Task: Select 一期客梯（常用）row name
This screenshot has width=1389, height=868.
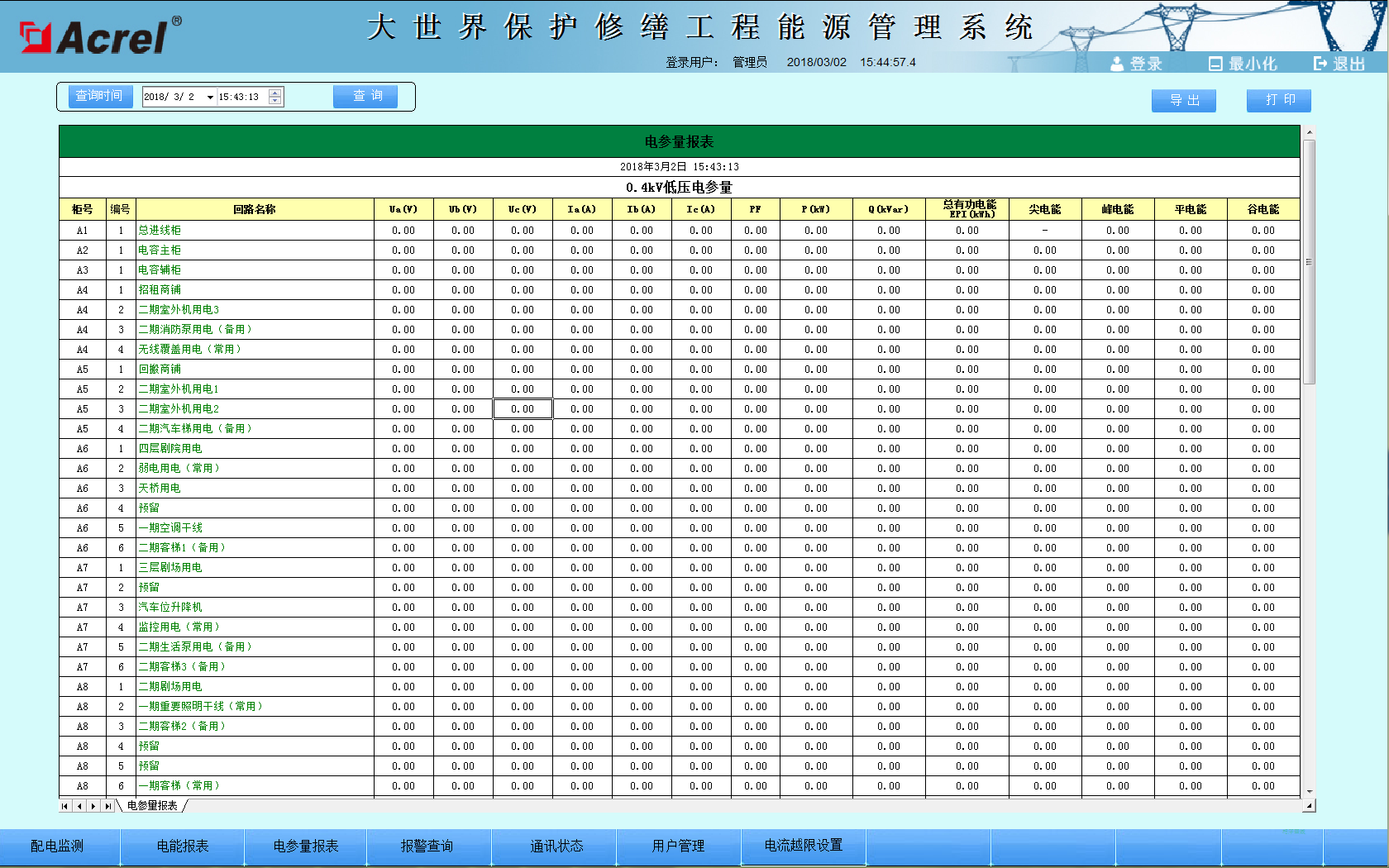Action: 179,786
